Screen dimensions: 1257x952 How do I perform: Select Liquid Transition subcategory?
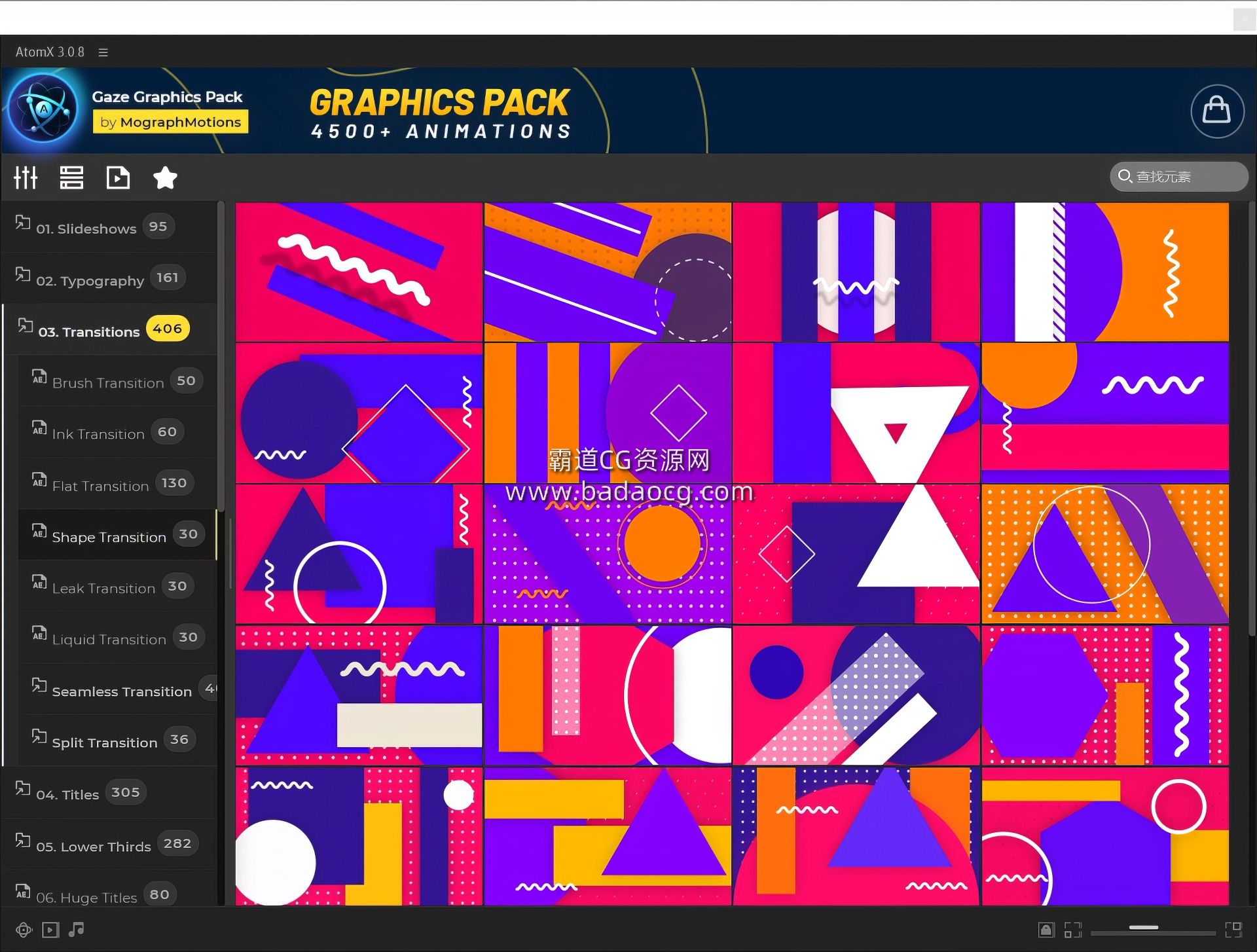tap(117, 638)
